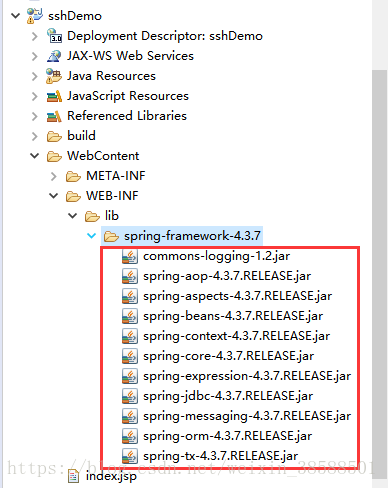Image resolution: width=388 pixels, height=488 pixels.
Task: Click the spring-orm jar file icon
Action: tap(130, 436)
